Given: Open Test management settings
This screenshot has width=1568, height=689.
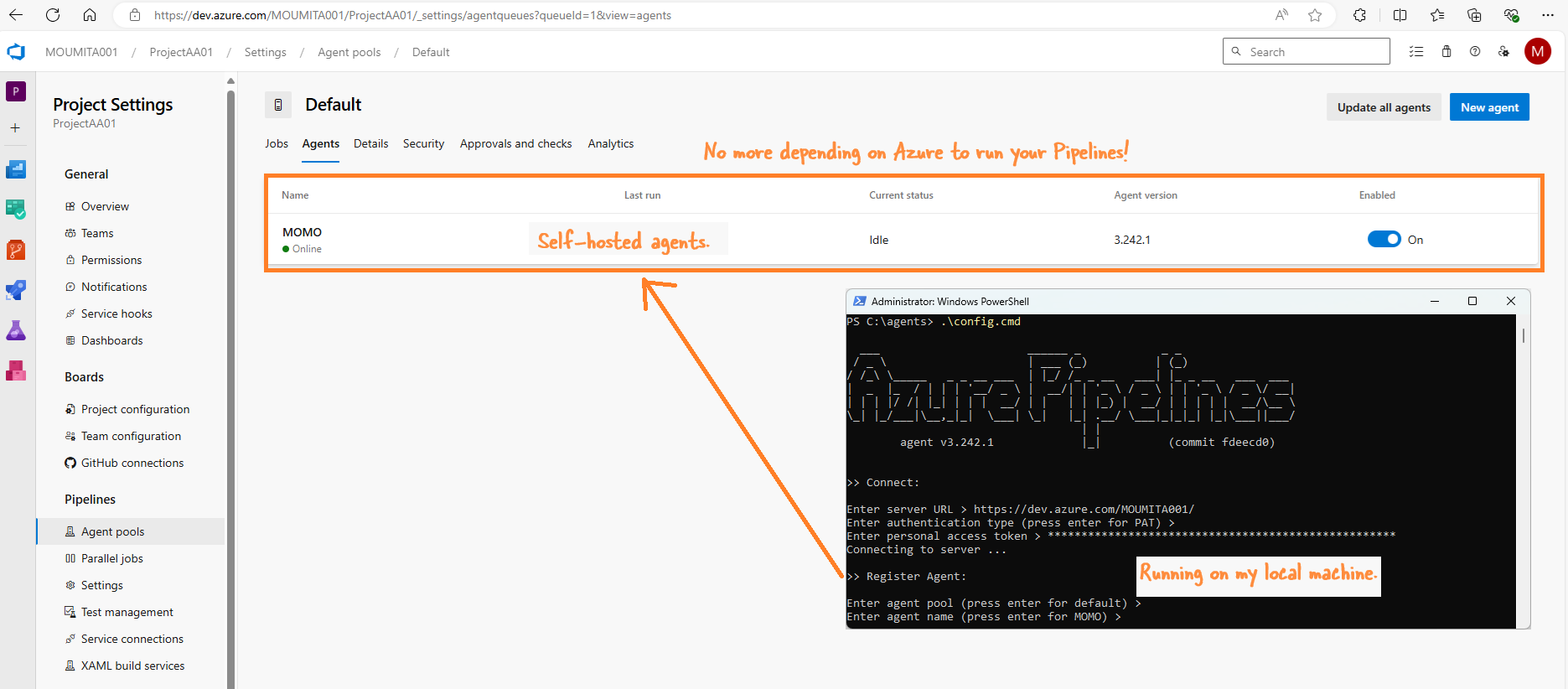Looking at the screenshot, I should [127, 612].
